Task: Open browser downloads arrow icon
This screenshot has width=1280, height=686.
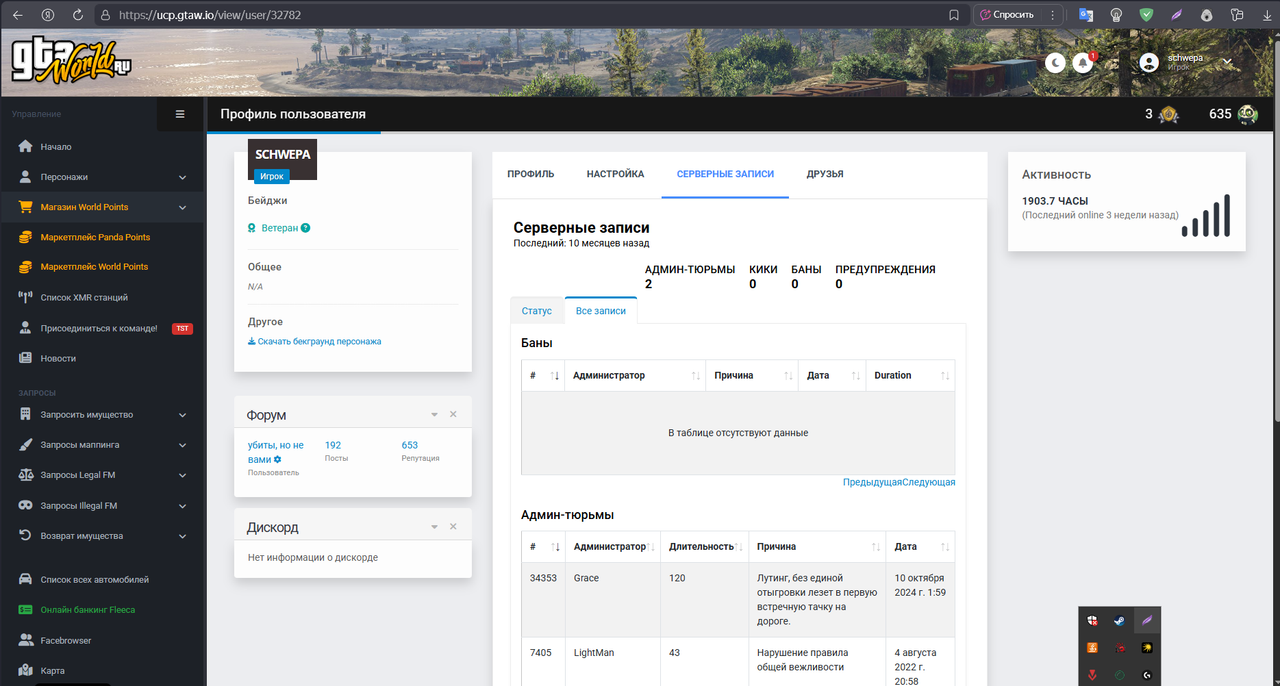Action: coord(1268,15)
